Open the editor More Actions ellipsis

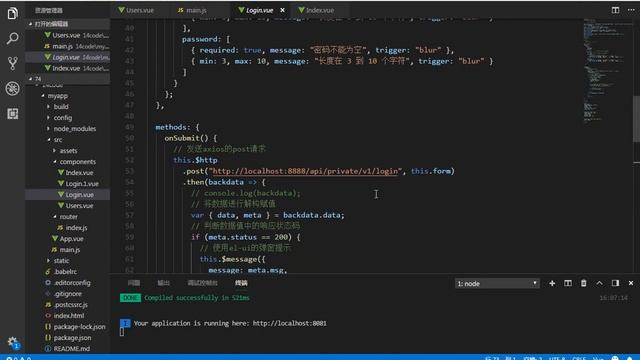pyautogui.click(x=631, y=10)
